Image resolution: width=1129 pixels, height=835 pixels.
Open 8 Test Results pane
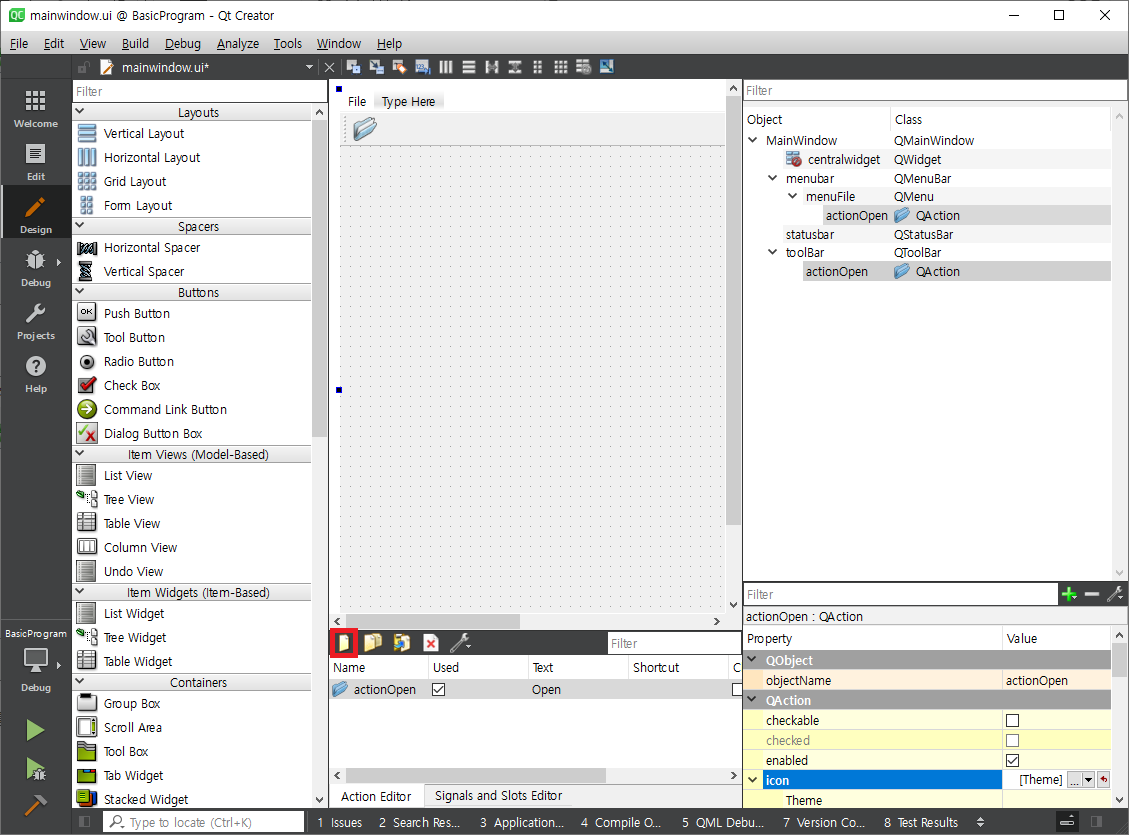(921, 823)
